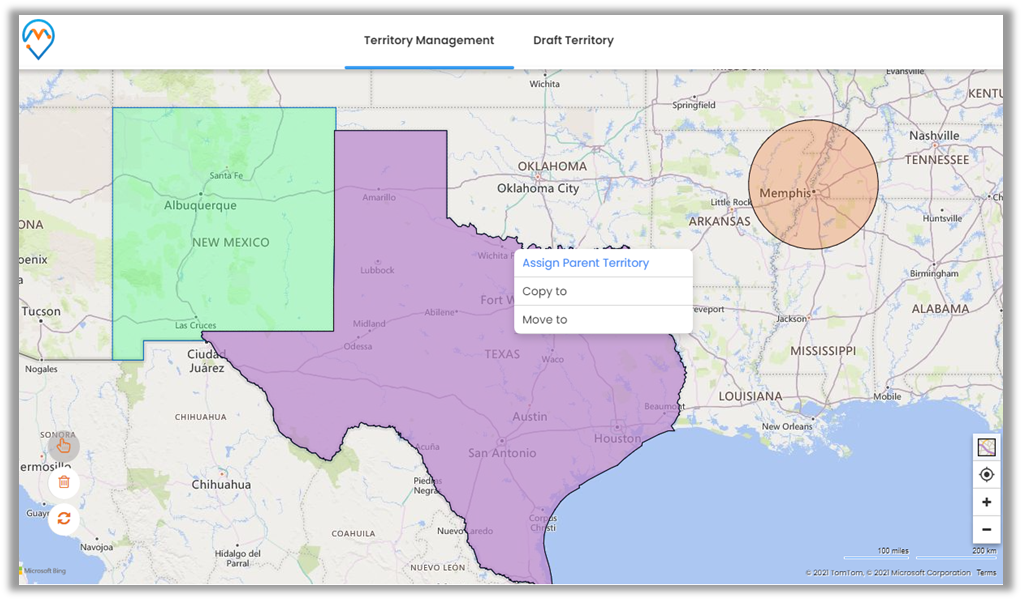The height and width of the screenshot is (600, 1023).
Task: Switch to the Draft Territory tab
Action: [573, 41]
